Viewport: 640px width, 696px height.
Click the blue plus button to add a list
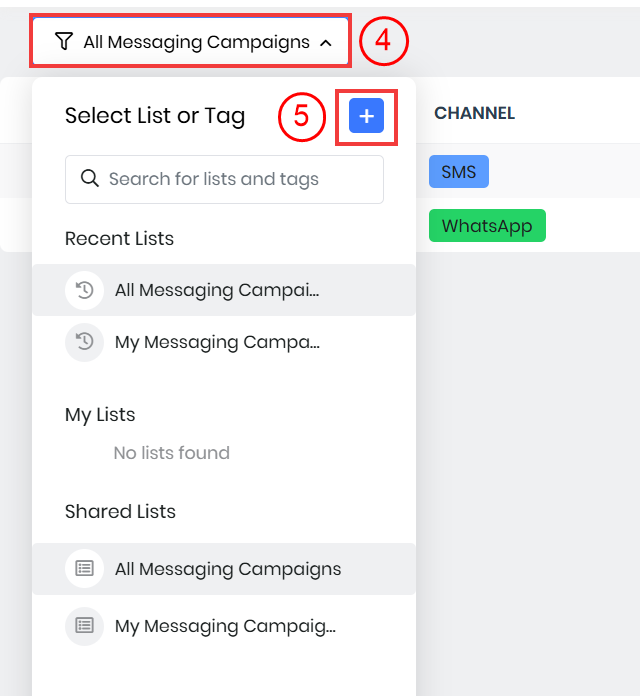click(366, 117)
